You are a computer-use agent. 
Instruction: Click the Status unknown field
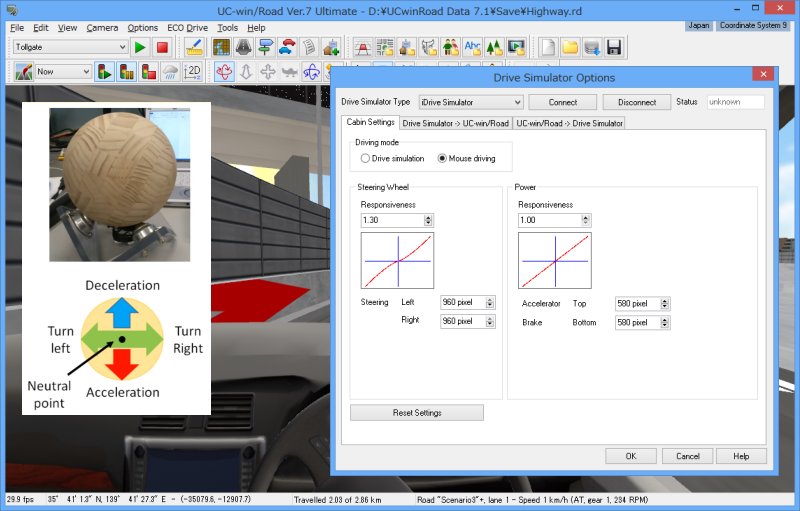[x=736, y=102]
